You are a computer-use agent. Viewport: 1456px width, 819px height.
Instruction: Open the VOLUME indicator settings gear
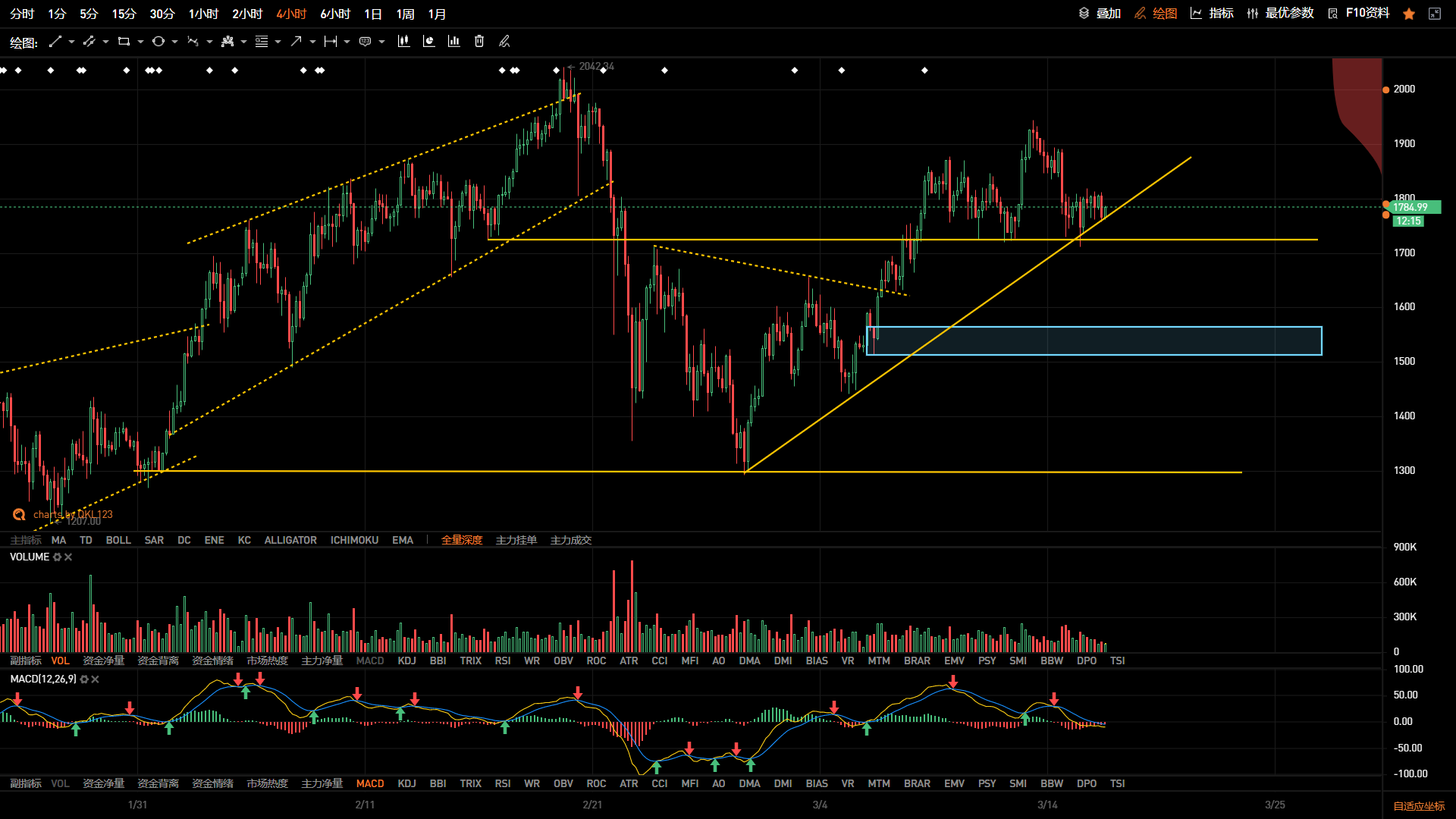coord(57,557)
